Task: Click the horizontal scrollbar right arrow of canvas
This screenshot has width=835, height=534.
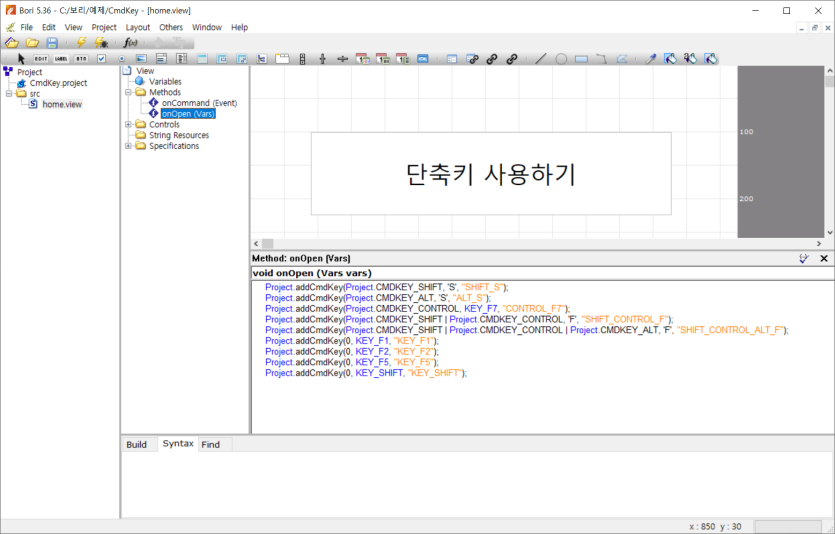Action: click(819, 243)
